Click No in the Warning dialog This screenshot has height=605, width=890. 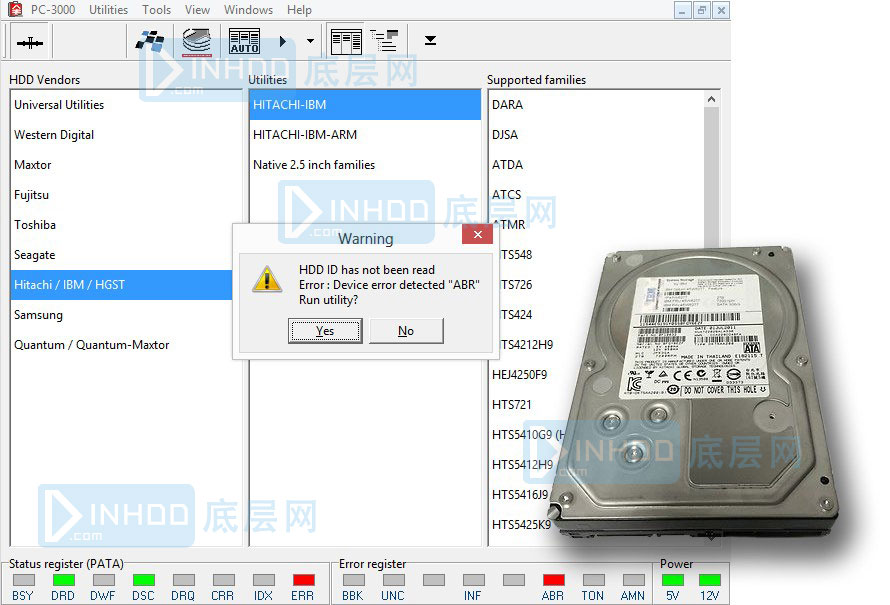click(x=405, y=331)
